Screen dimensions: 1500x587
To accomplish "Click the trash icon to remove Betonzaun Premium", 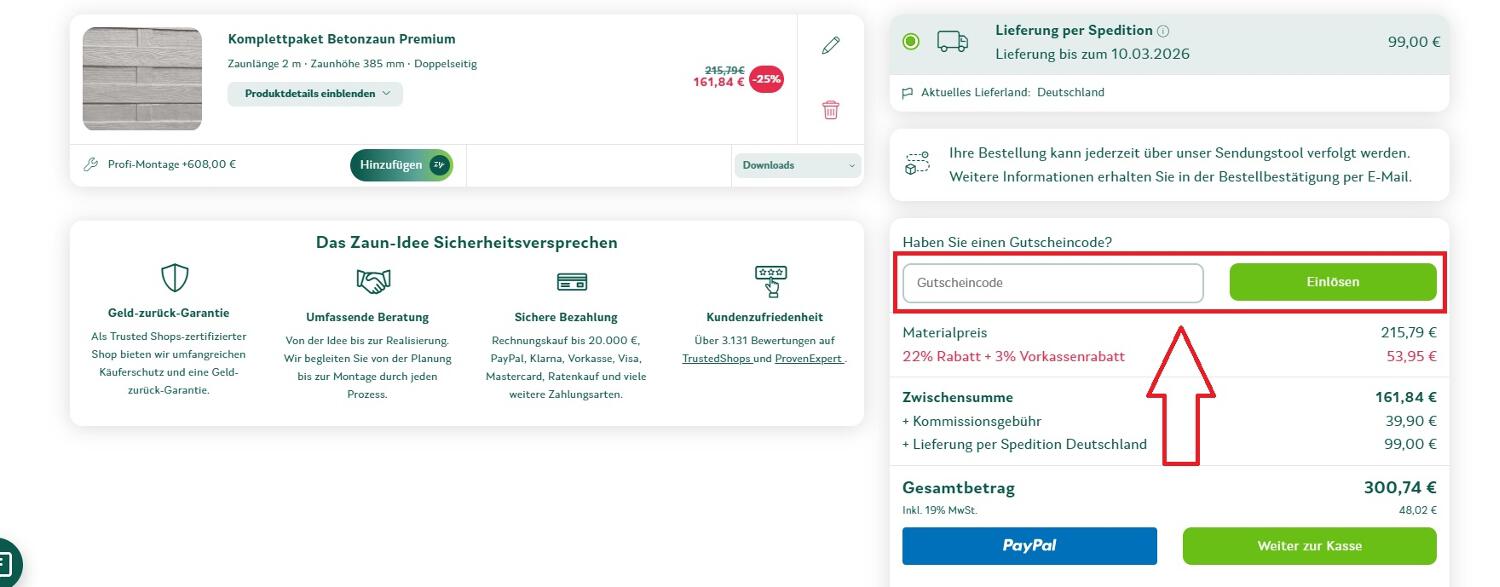I will pyautogui.click(x=830, y=110).
